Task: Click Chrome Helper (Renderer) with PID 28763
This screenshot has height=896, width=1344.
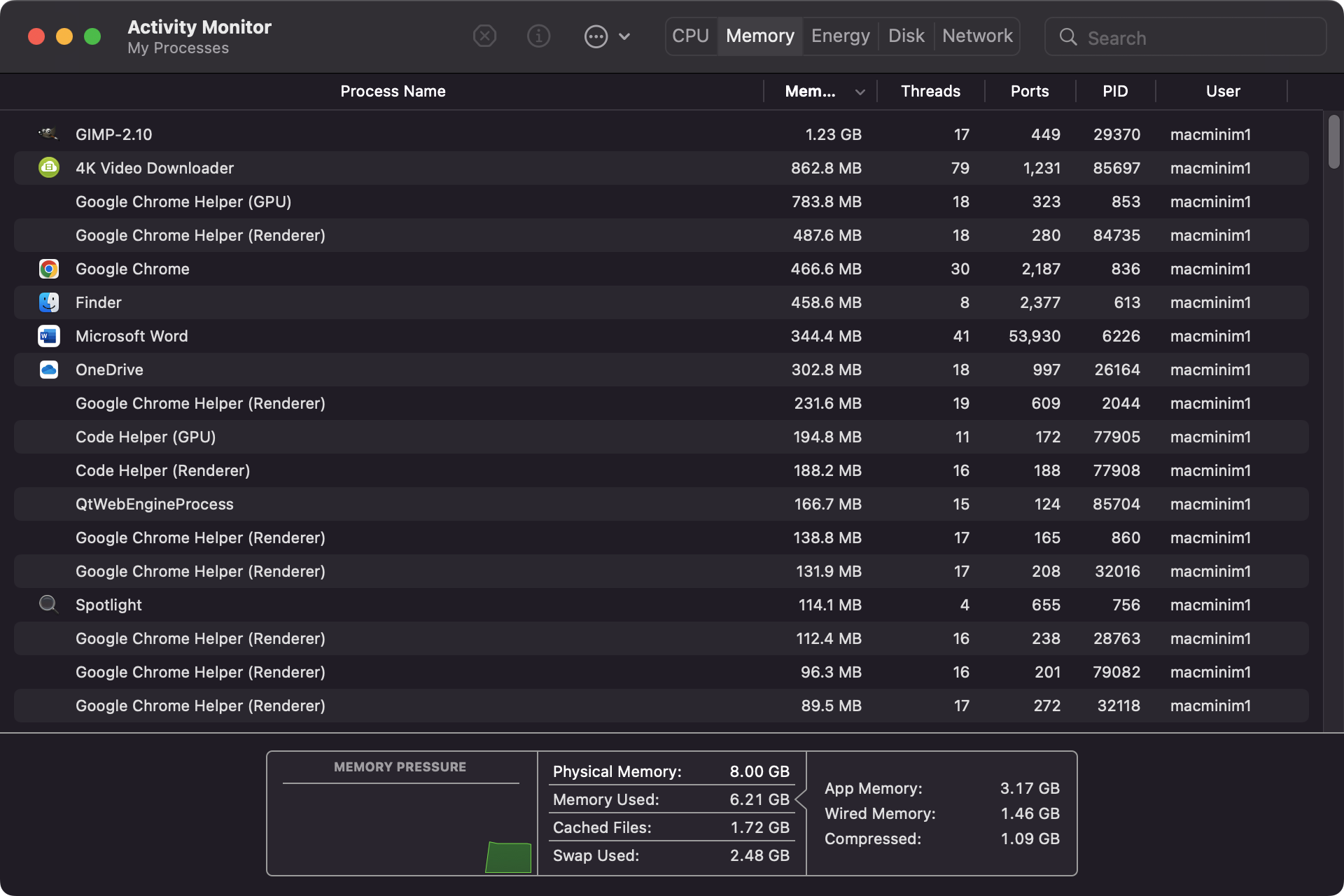Action: click(661, 638)
